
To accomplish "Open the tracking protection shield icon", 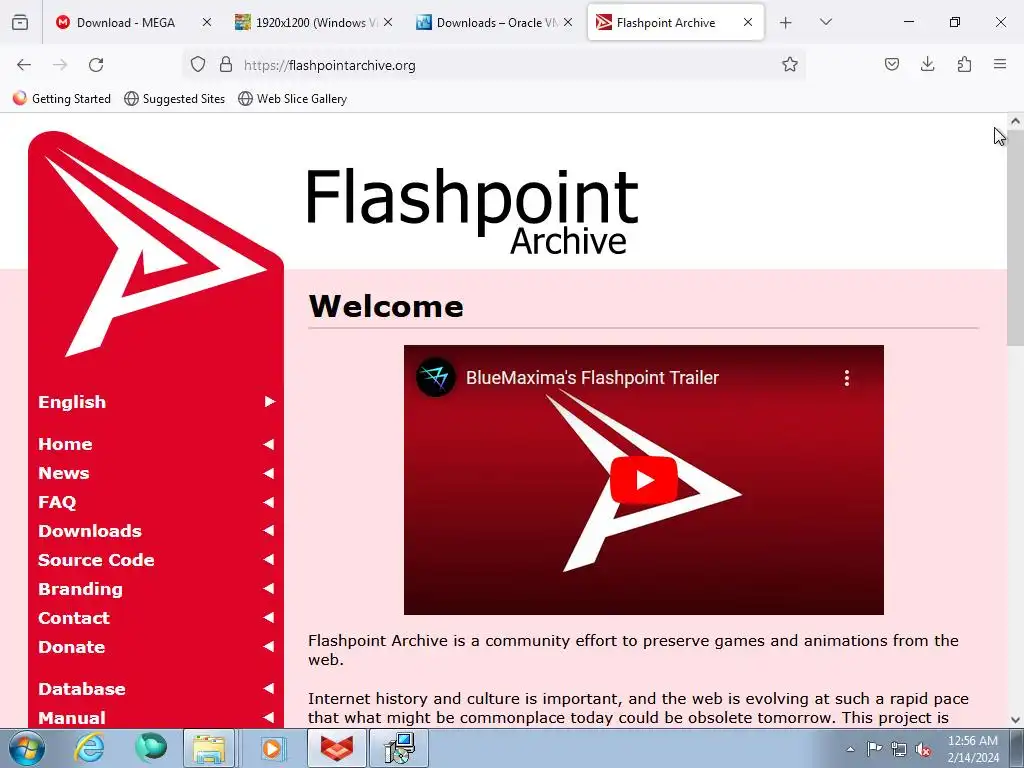I will point(198,65).
